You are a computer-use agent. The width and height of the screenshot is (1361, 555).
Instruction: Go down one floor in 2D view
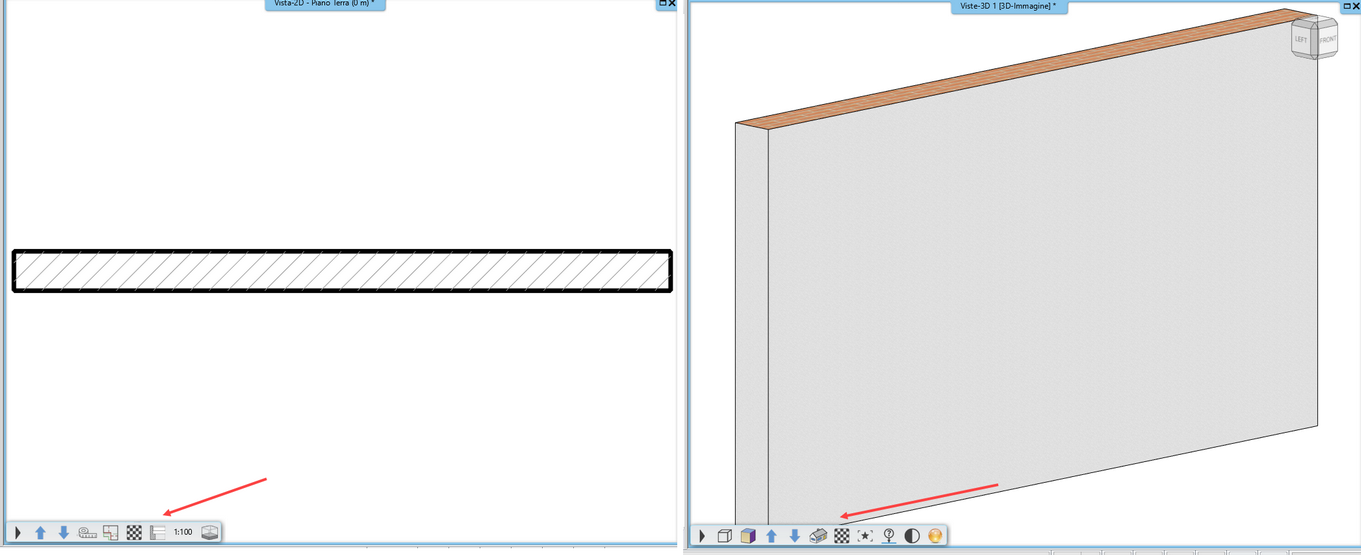pyautogui.click(x=64, y=533)
